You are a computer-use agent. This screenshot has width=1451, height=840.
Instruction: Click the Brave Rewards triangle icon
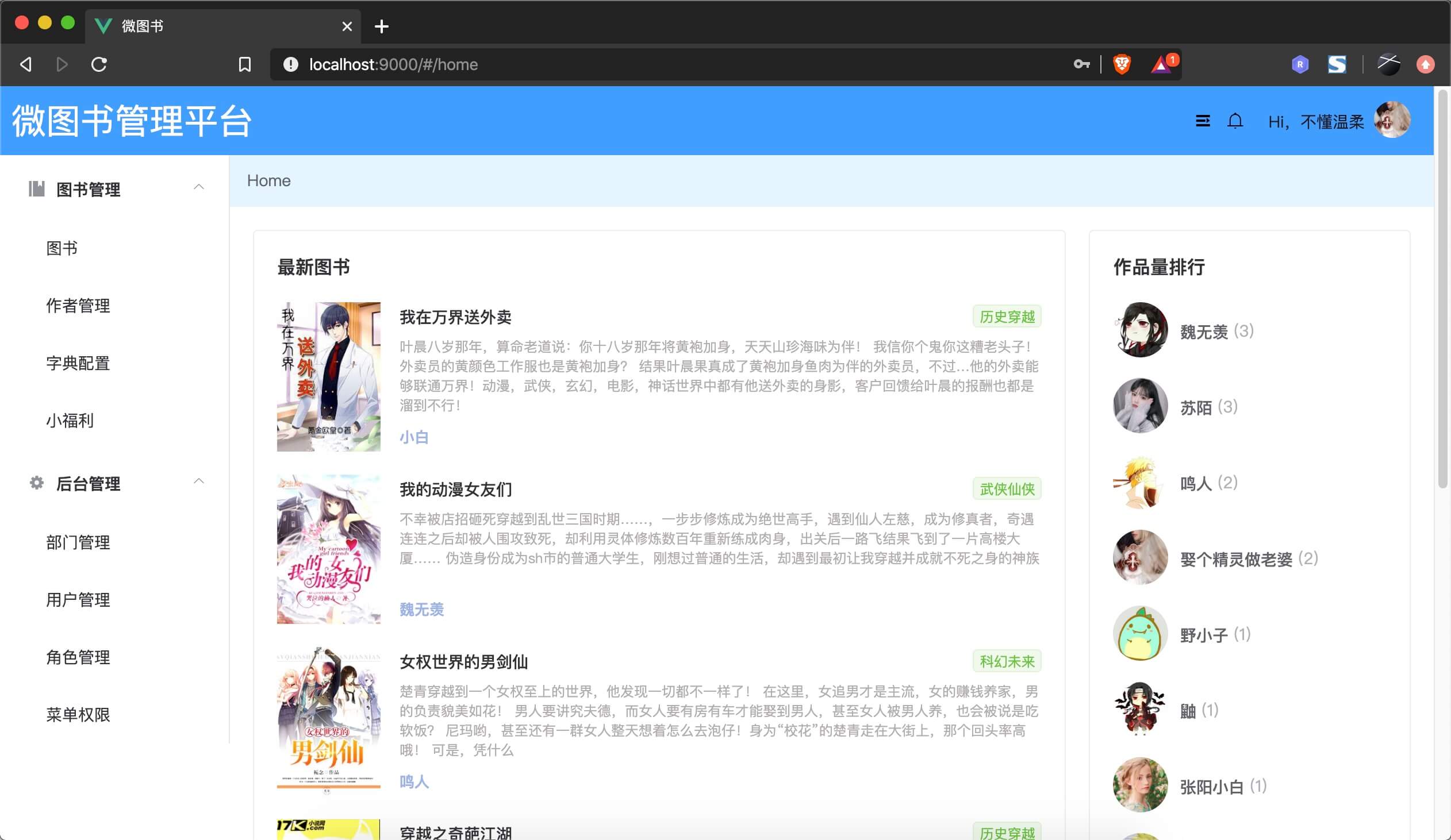pyautogui.click(x=1161, y=64)
